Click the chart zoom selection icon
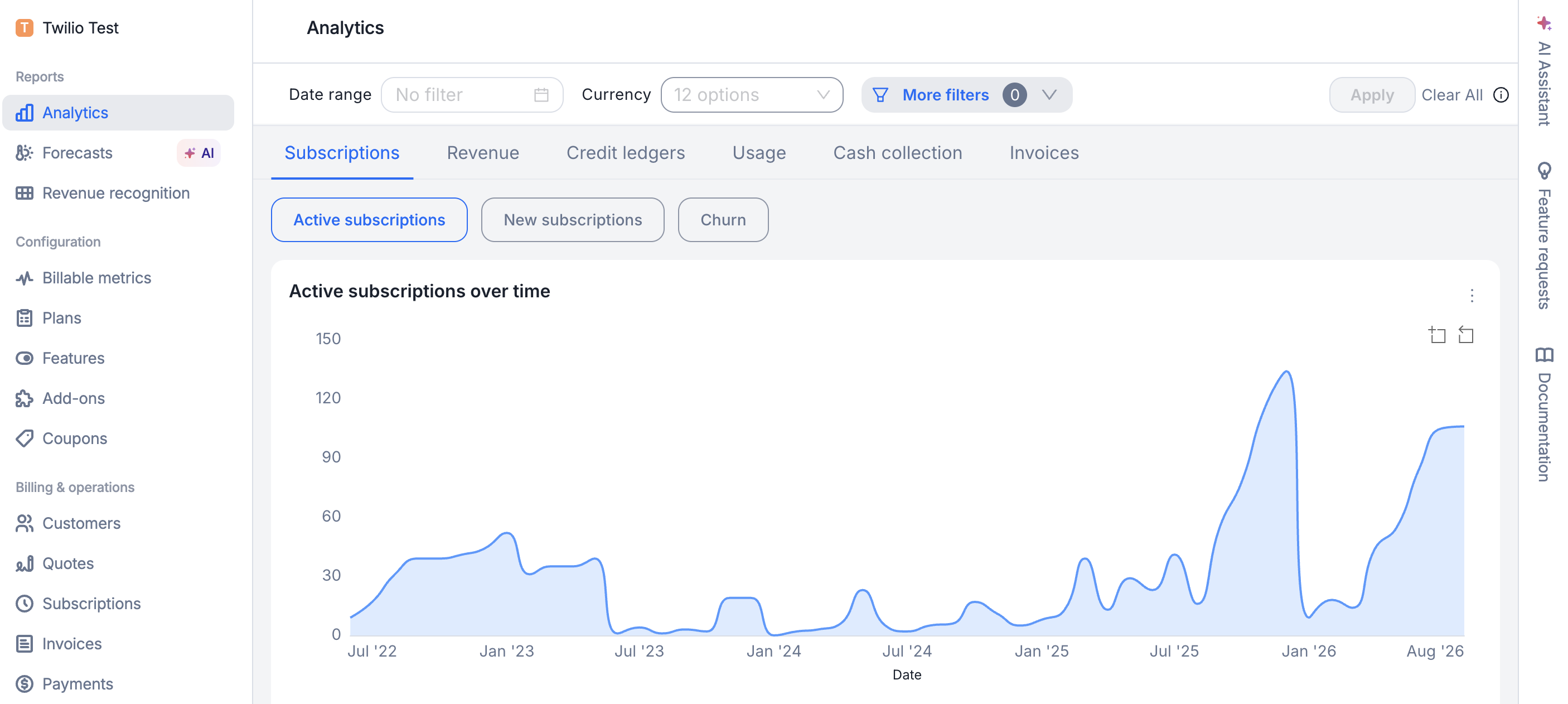The width and height of the screenshot is (1568, 704). tap(1437, 334)
